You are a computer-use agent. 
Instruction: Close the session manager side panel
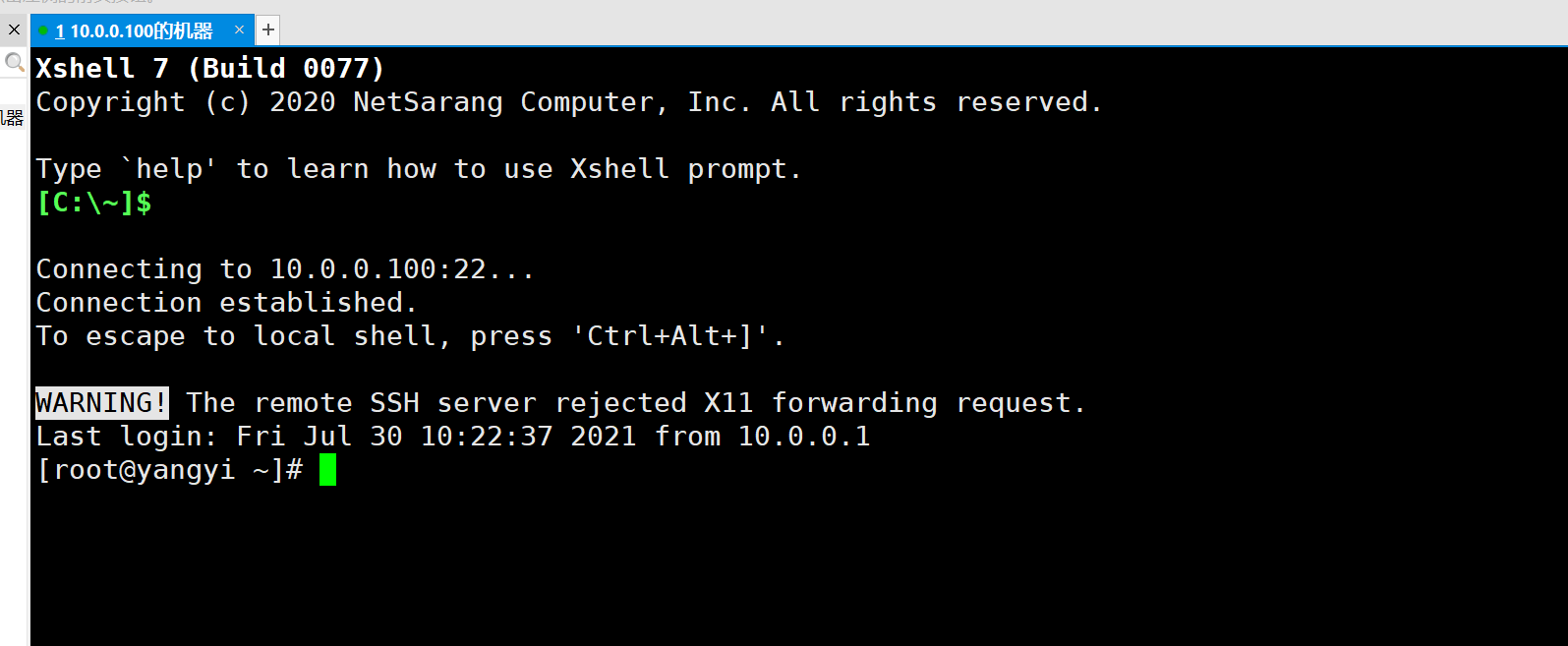pos(14,29)
